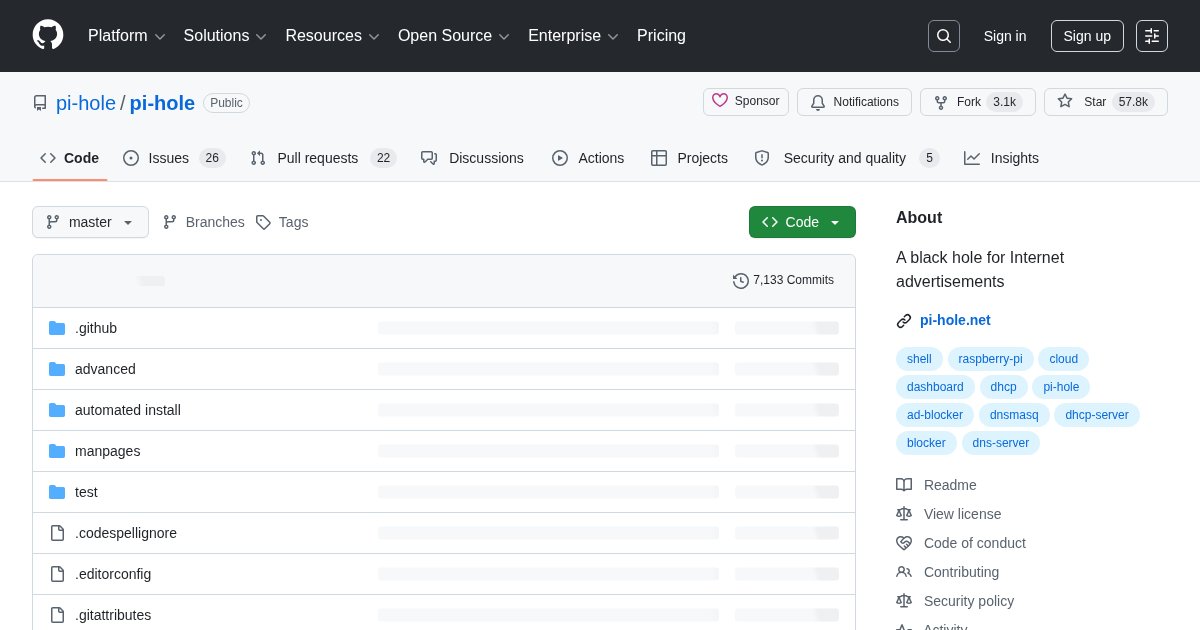Click the scale icon beside View license

(x=904, y=514)
